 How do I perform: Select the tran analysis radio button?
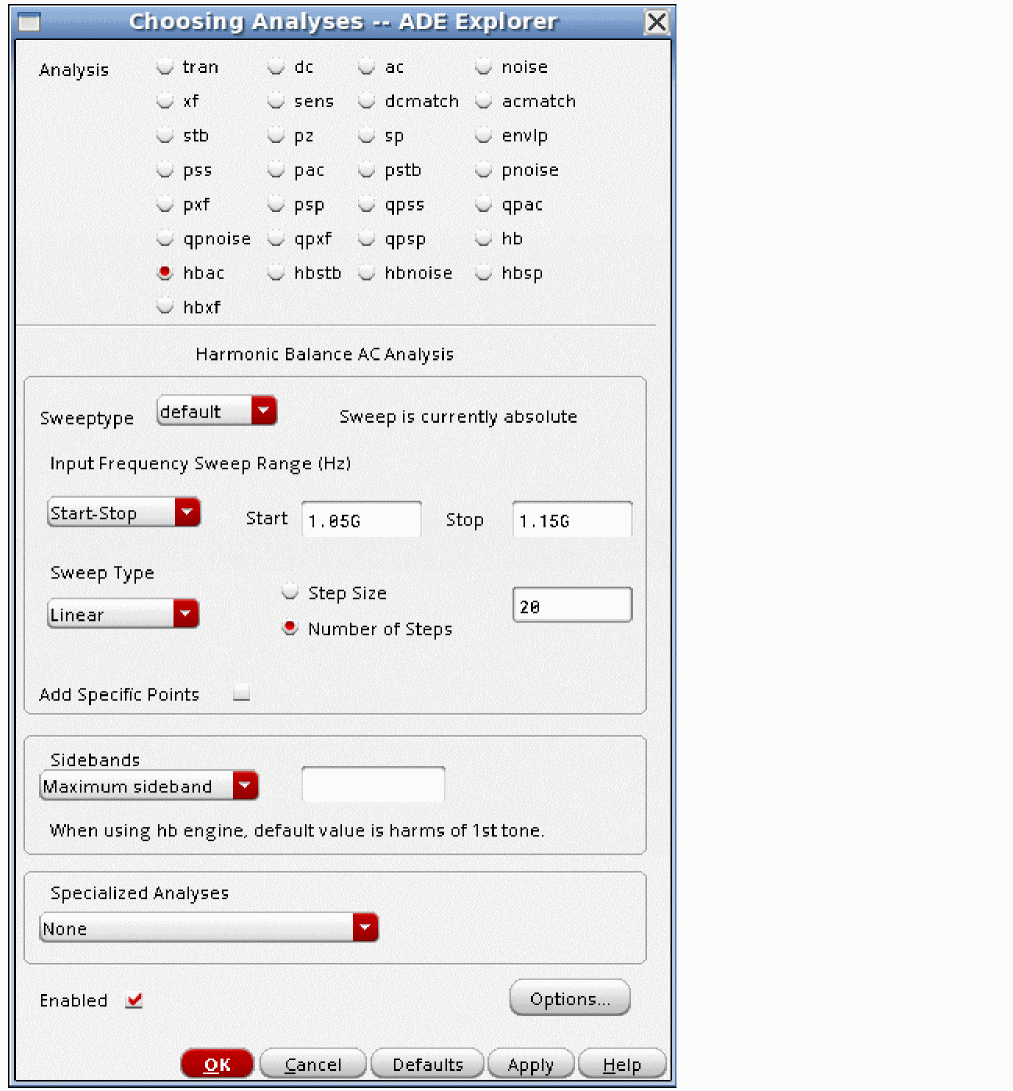pyautogui.click(x=165, y=67)
